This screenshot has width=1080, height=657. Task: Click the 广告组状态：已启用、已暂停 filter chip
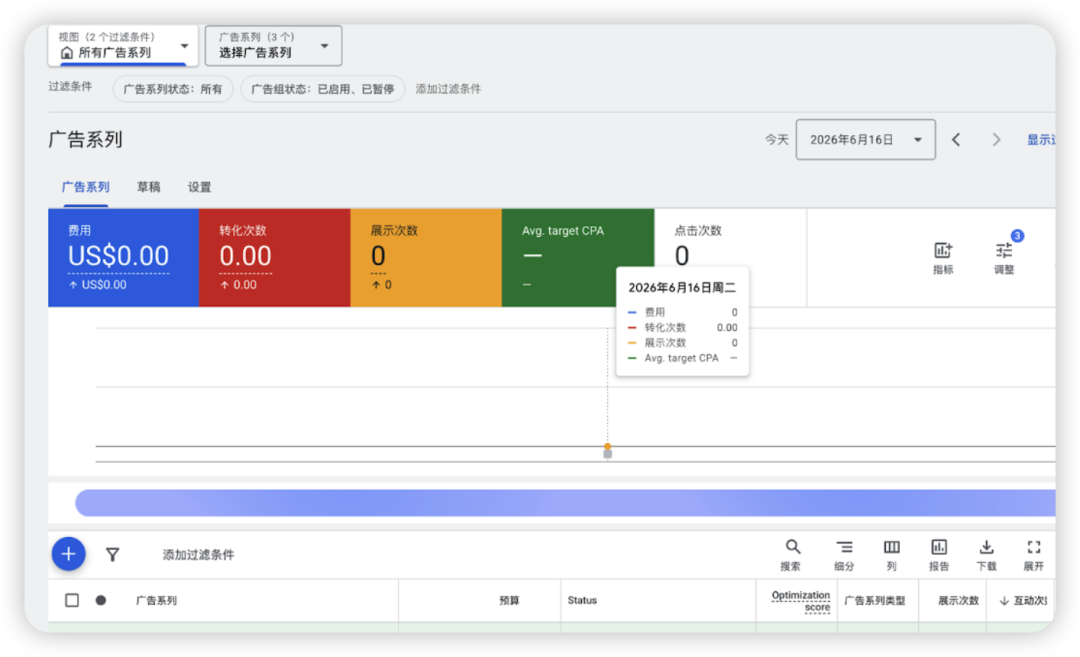[x=322, y=89]
